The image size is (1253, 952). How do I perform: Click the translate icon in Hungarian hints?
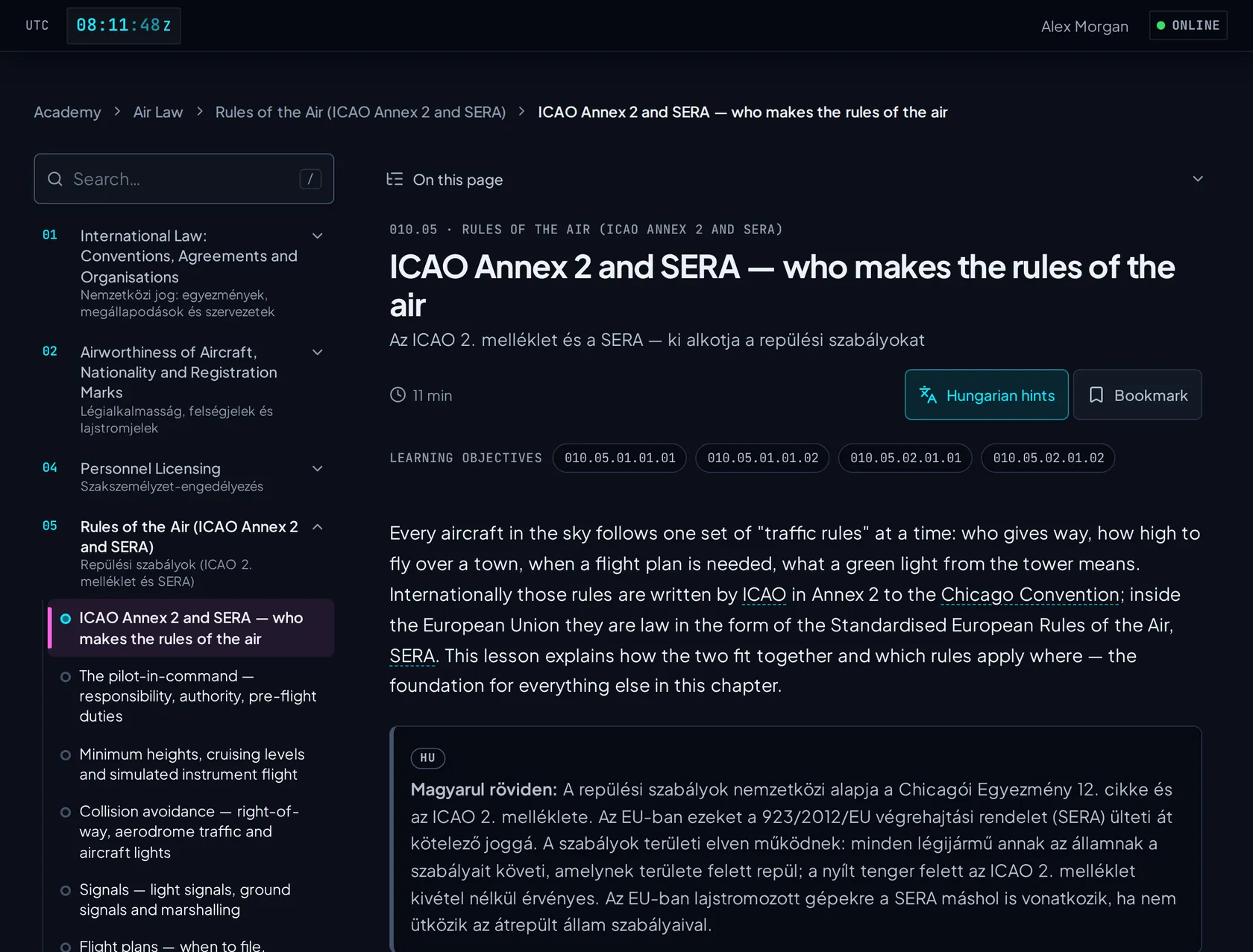[928, 395]
